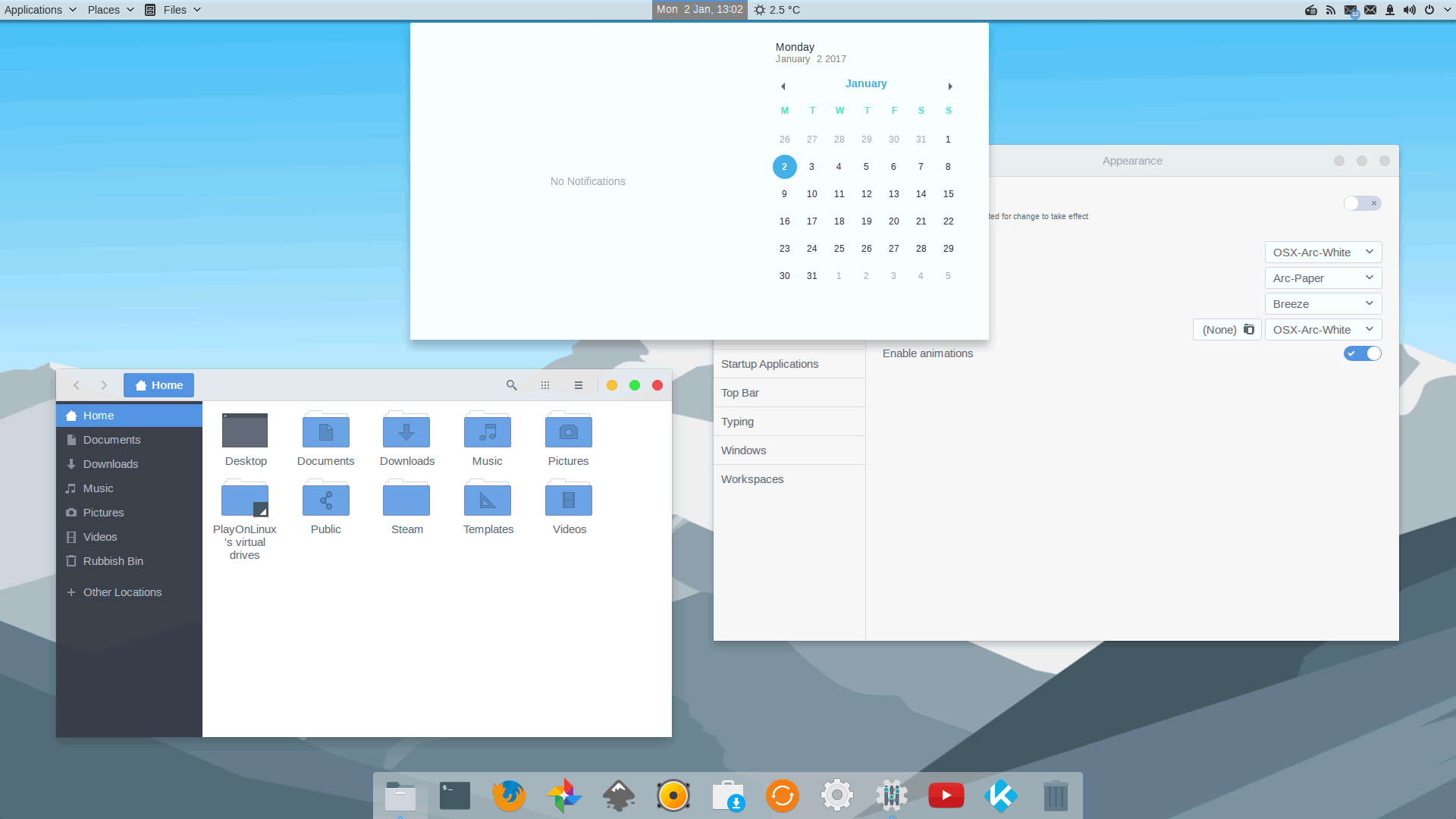Click the Kodi media player icon
The width and height of the screenshot is (1456, 819).
1001,795
